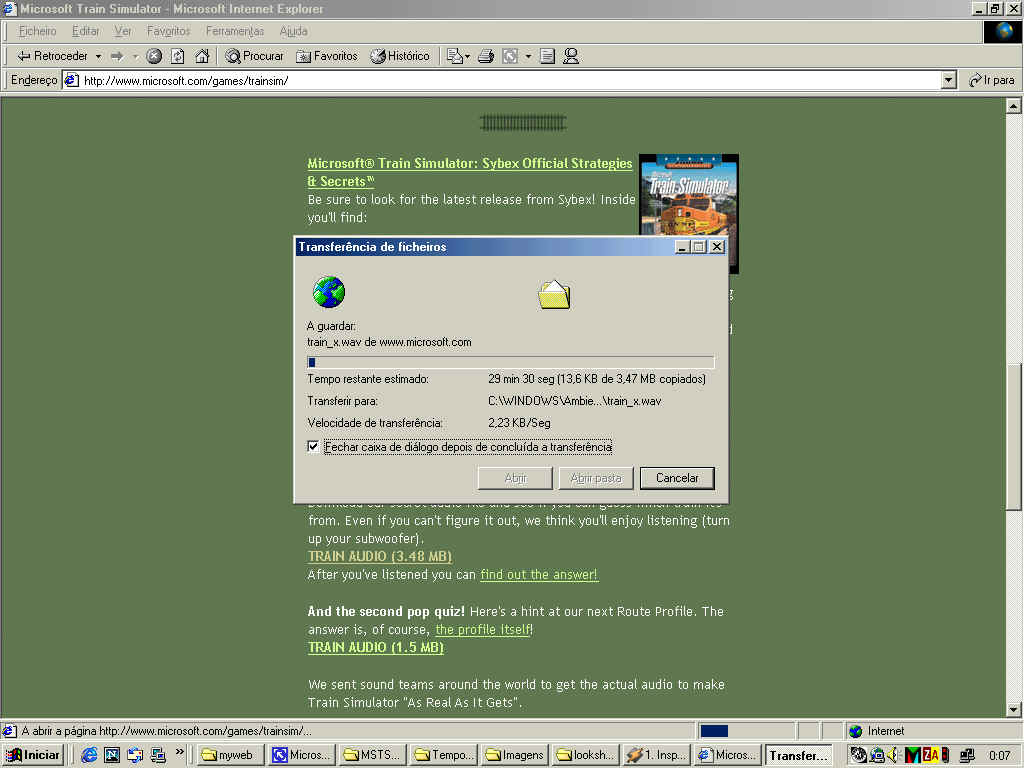Image resolution: width=1024 pixels, height=768 pixels.
Task: Switch to the MSTS taskbar folder
Action: coord(372,755)
